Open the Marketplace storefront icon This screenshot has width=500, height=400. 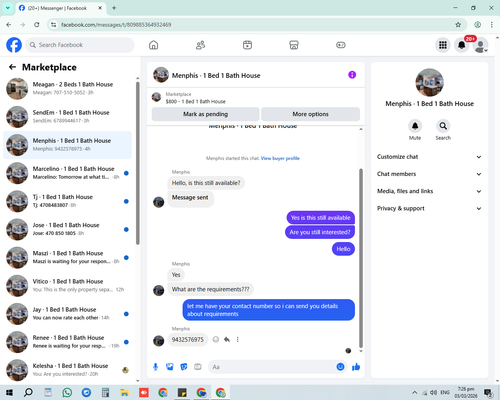294,45
